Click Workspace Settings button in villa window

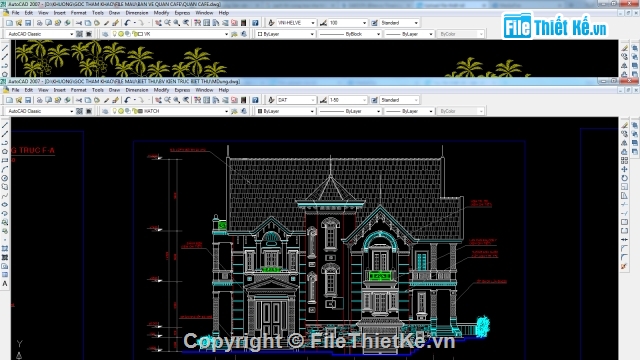coord(79,111)
